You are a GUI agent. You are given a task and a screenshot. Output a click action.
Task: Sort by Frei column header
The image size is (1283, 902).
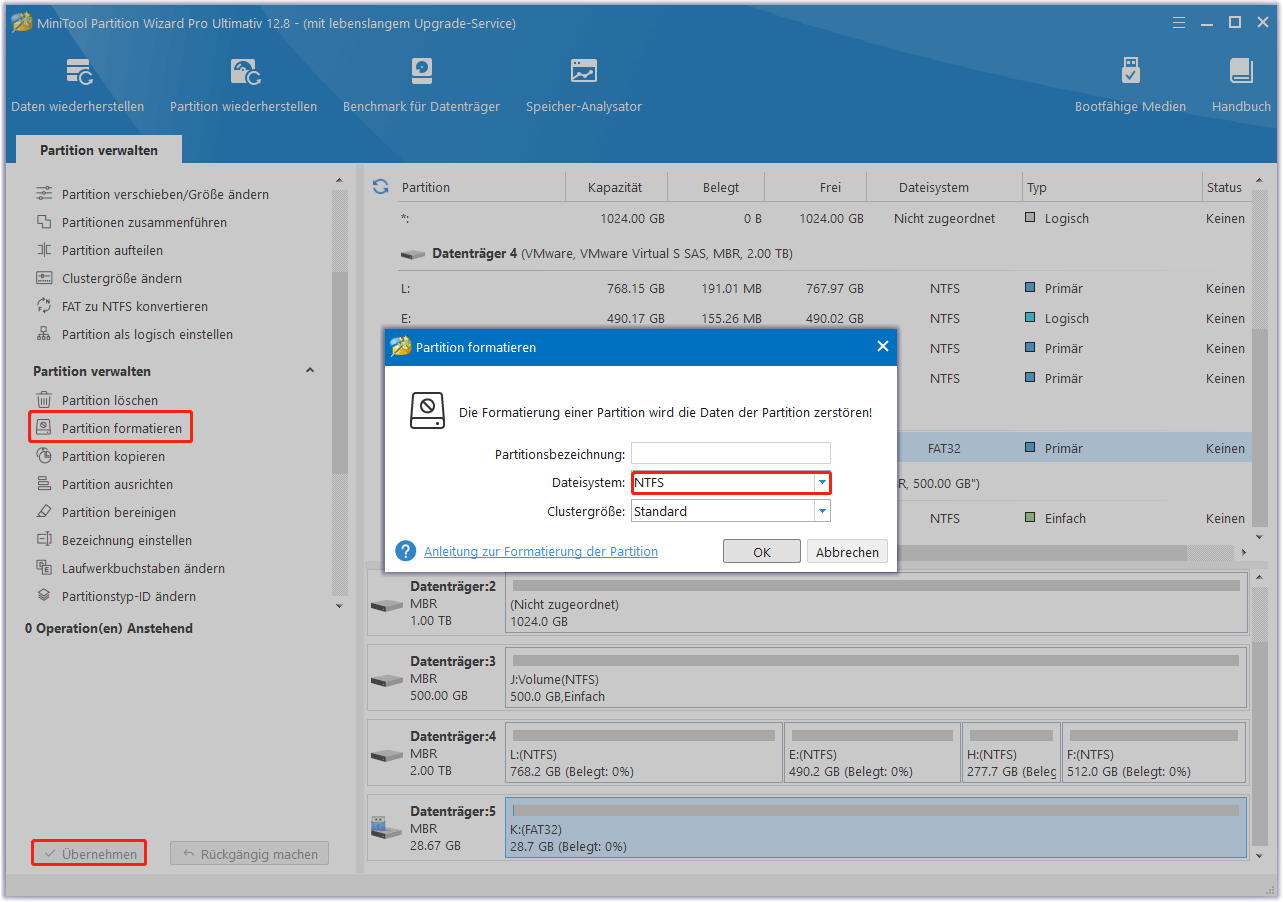830,187
